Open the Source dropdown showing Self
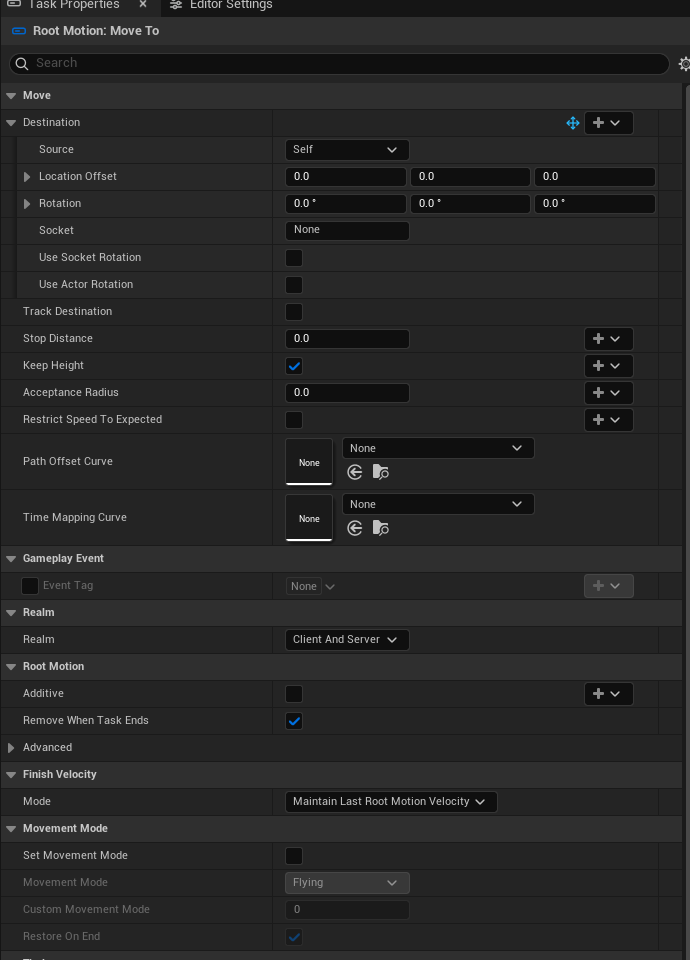Viewport: 690px width, 960px height. 347,149
